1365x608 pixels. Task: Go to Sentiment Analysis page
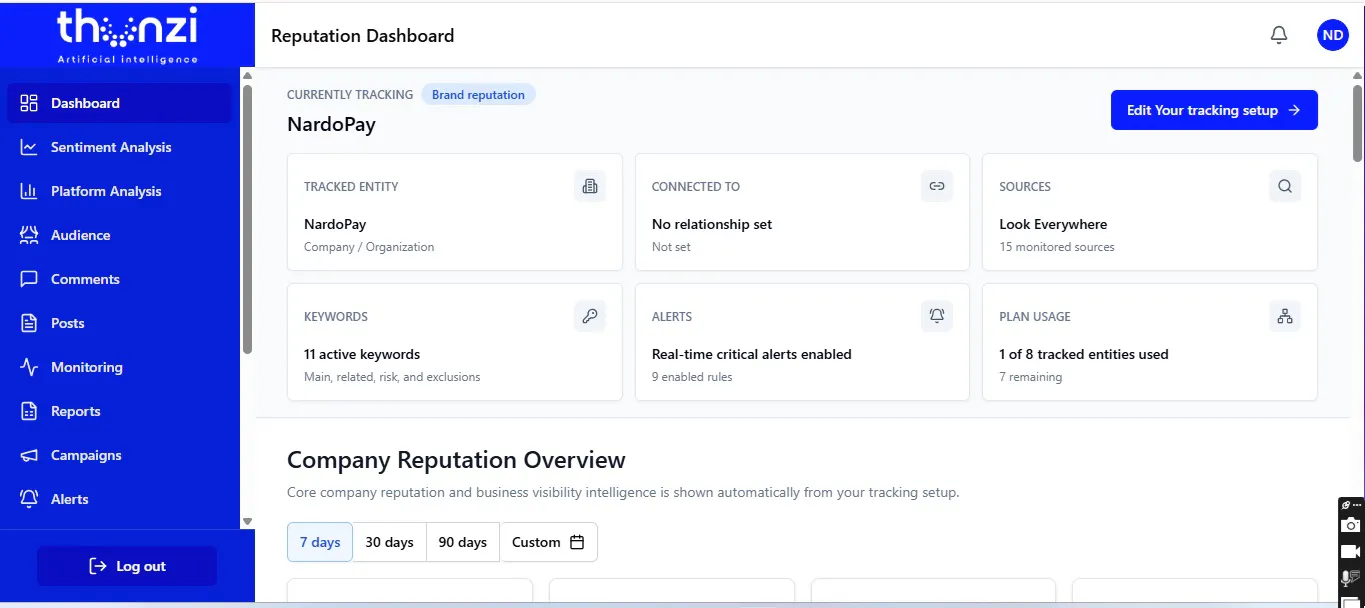point(120,147)
